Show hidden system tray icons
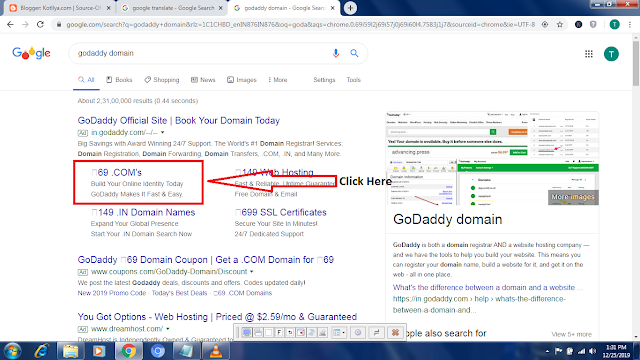 pyautogui.click(x=547, y=351)
